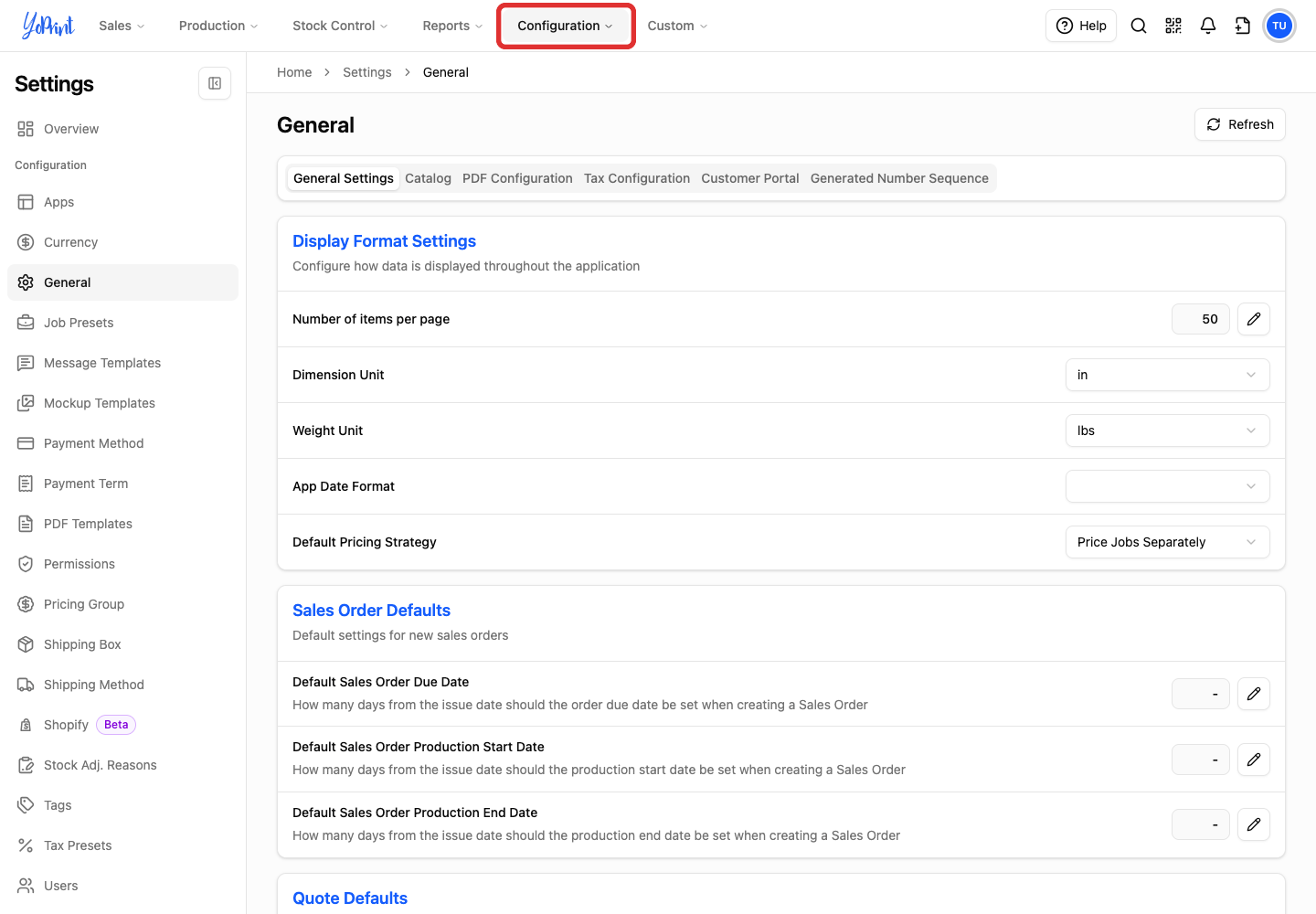
Task: Open the Configuration menu
Action: 566,26
